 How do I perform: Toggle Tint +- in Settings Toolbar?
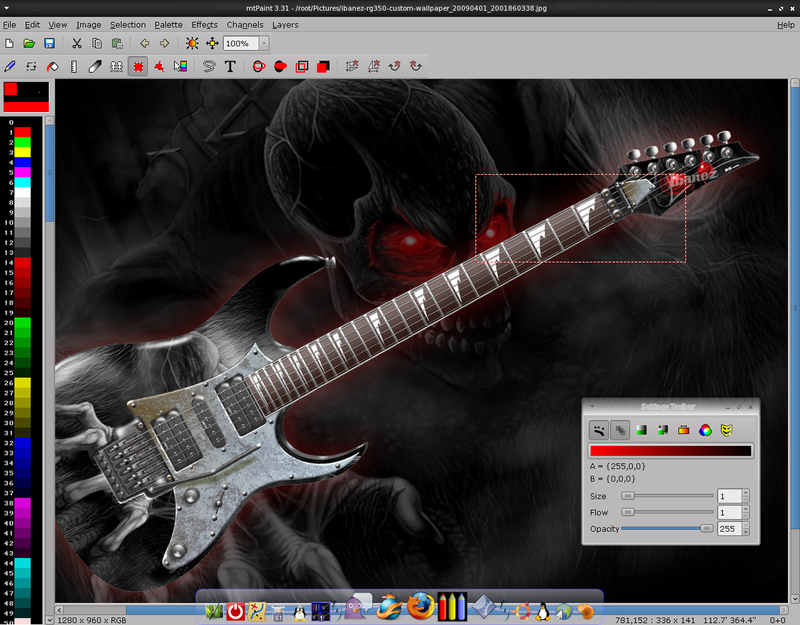pyautogui.click(x=663, y=430)
